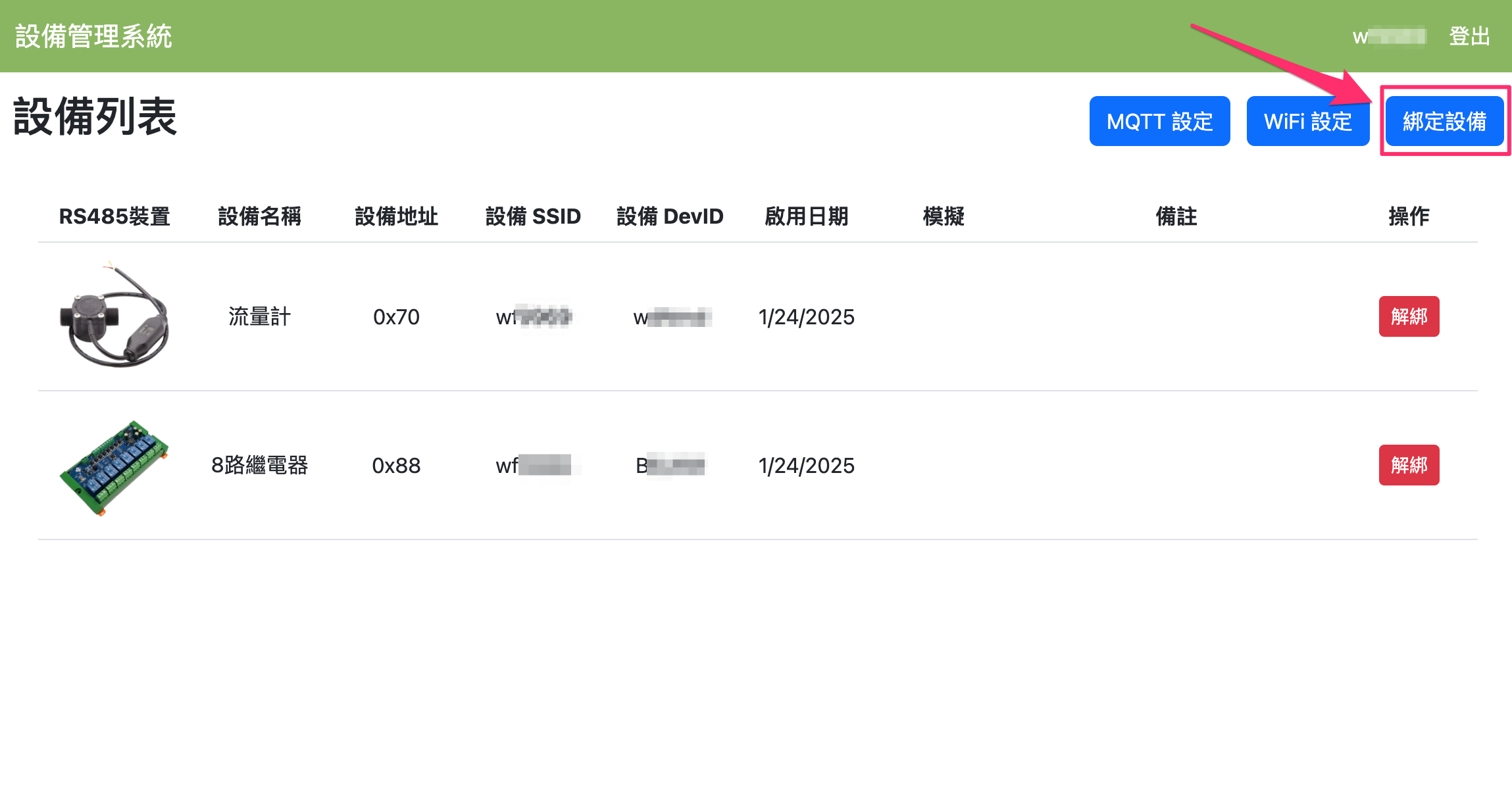
Task: Click the 8路繼電器 device name
Action: coord(259,465)
